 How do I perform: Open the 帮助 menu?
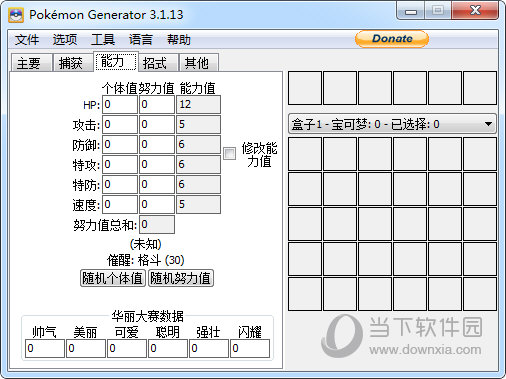pos(179,40)
